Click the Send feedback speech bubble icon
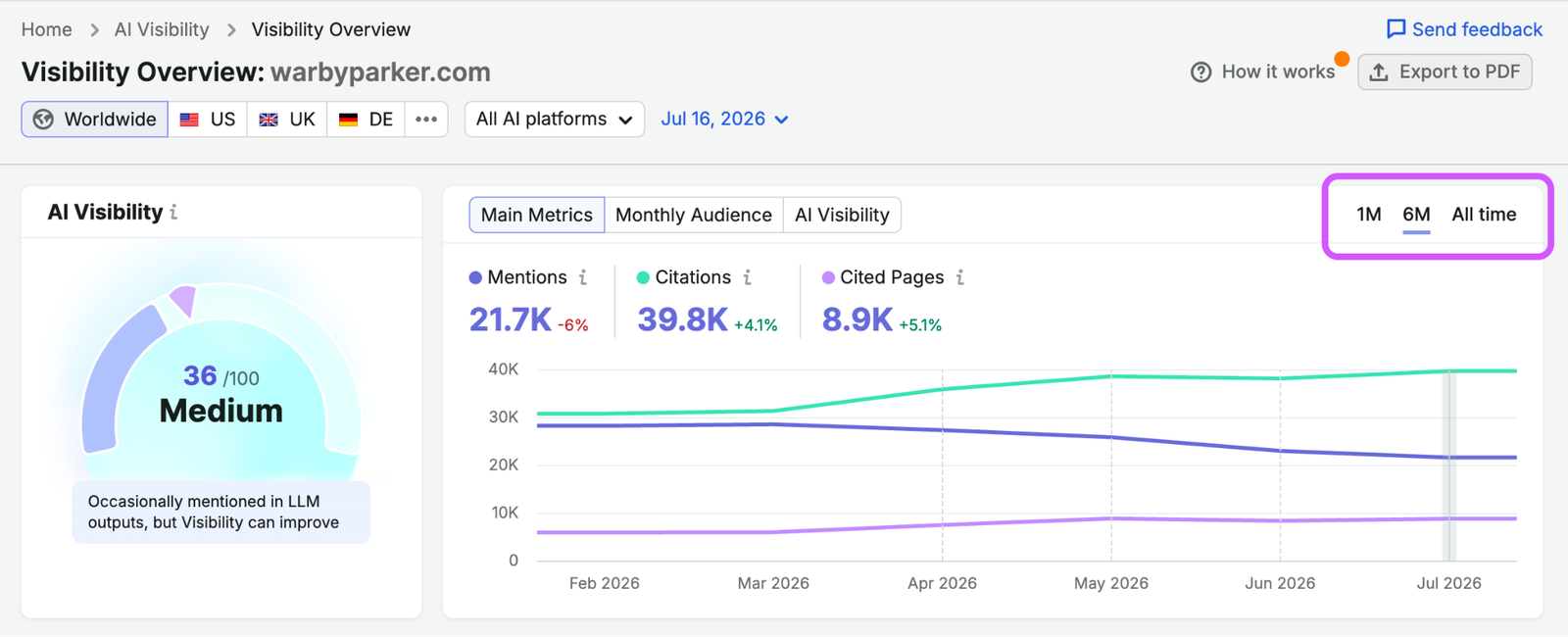 [x=1396, y=29]
